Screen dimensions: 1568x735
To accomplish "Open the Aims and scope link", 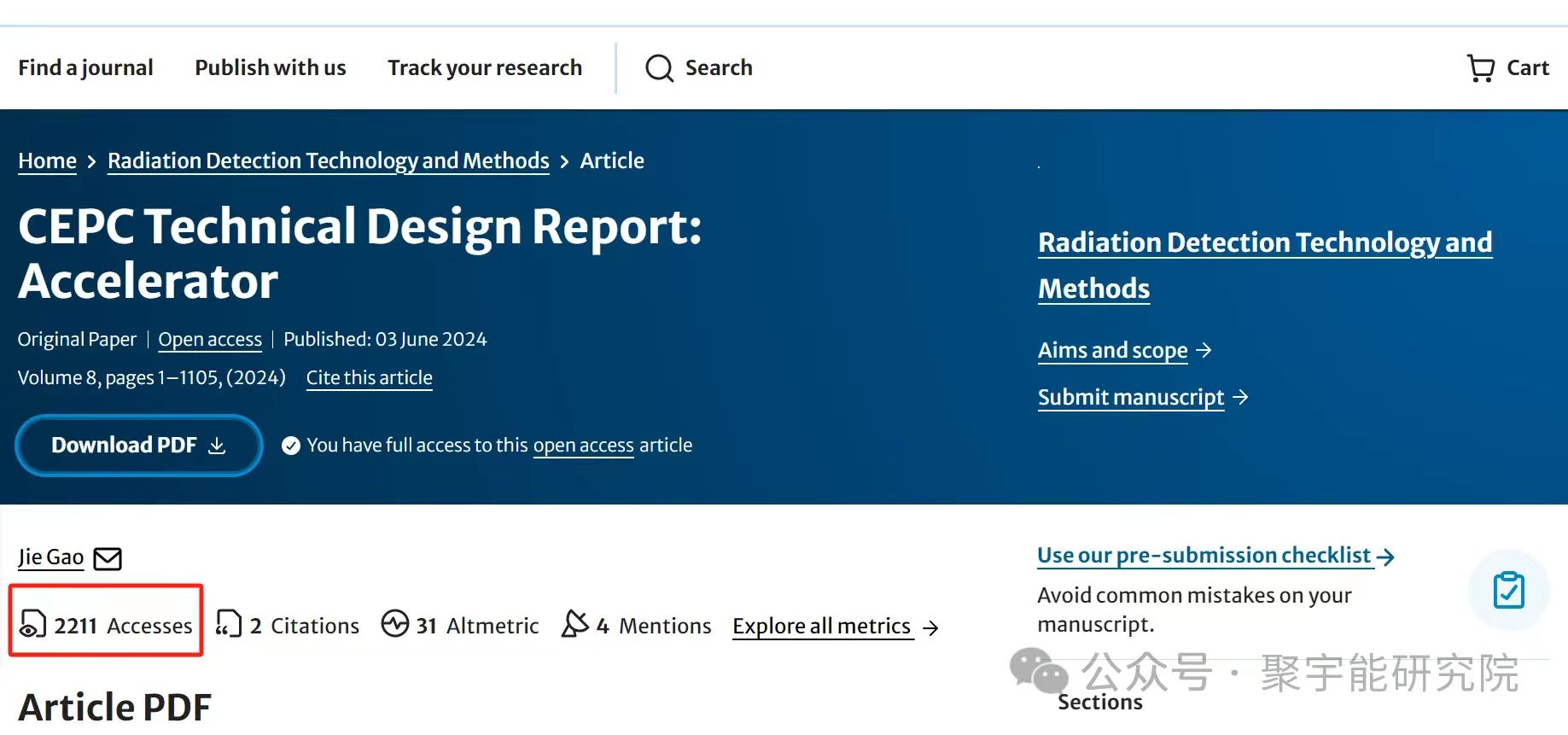I will tap(1112, 351).
